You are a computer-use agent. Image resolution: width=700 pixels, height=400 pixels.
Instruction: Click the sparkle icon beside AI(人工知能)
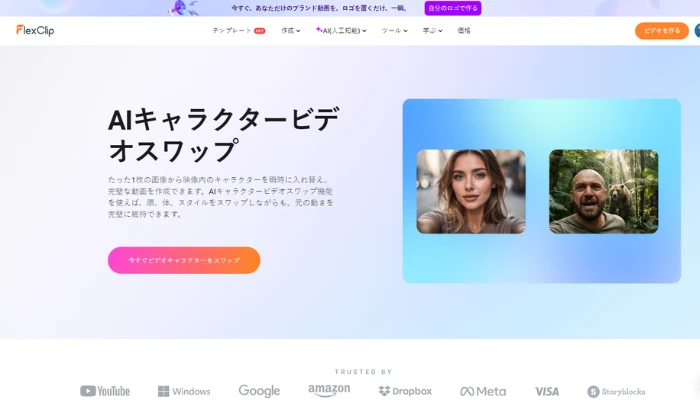[319, 29]
